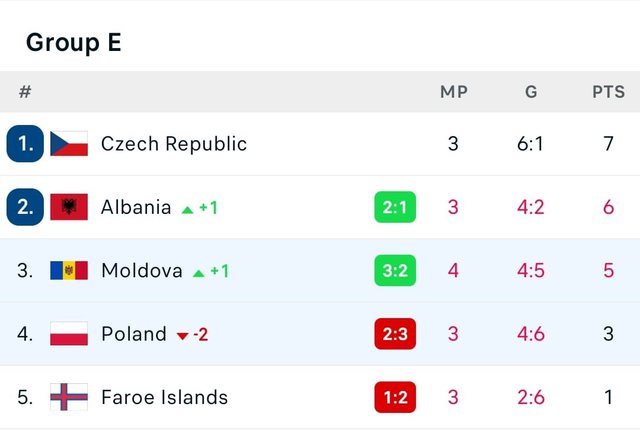Screen dimensions: 640x436
Task: Open the Czech Republic team link
Action: tap(174, 144)
